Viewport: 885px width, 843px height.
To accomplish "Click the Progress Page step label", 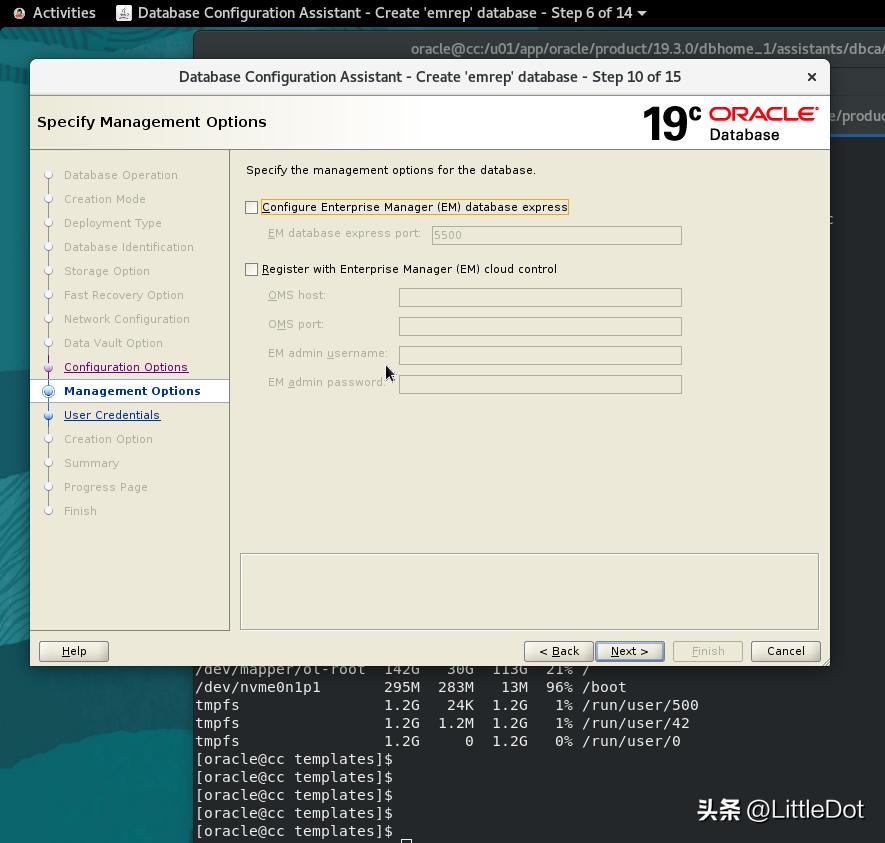I will [x=106, y=487].
